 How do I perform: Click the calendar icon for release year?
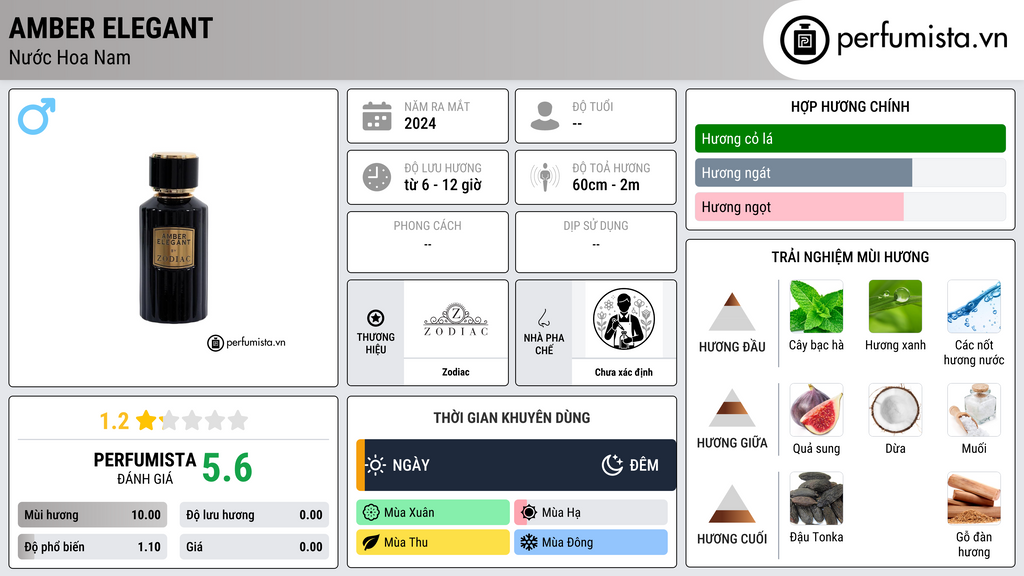coord(377,116)
